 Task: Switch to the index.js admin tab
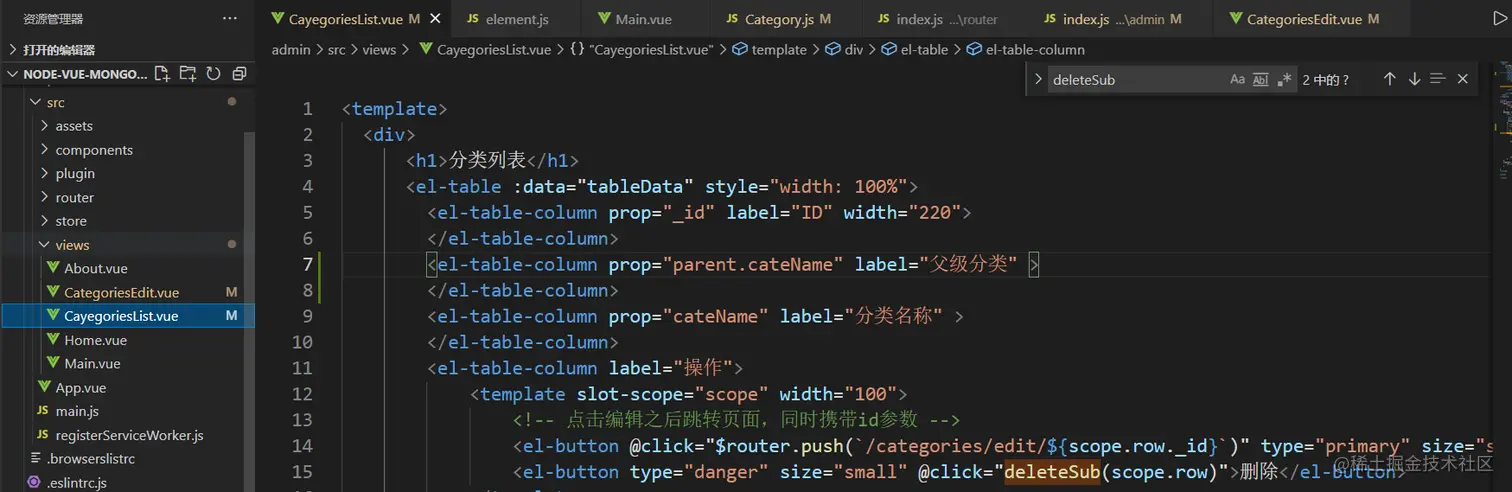click(x=1120, y=19)
